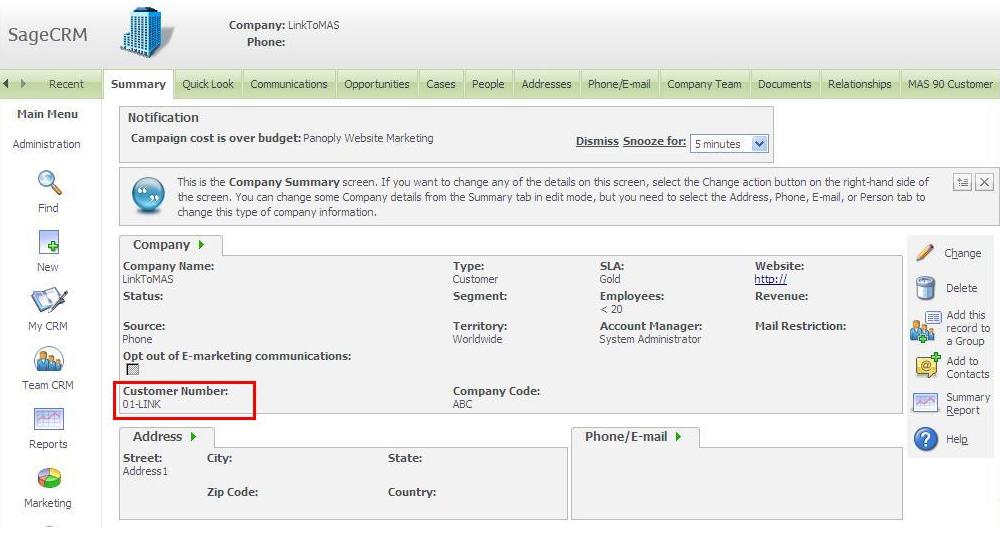Image resolution: width=1003 pixels, height=533 pixels.
Task: Open the Documents tab
Action: click(784, 84)
